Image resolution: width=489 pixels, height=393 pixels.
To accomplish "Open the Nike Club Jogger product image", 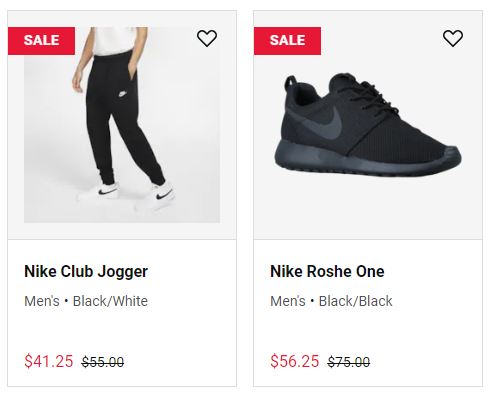I will pos(122,125).
